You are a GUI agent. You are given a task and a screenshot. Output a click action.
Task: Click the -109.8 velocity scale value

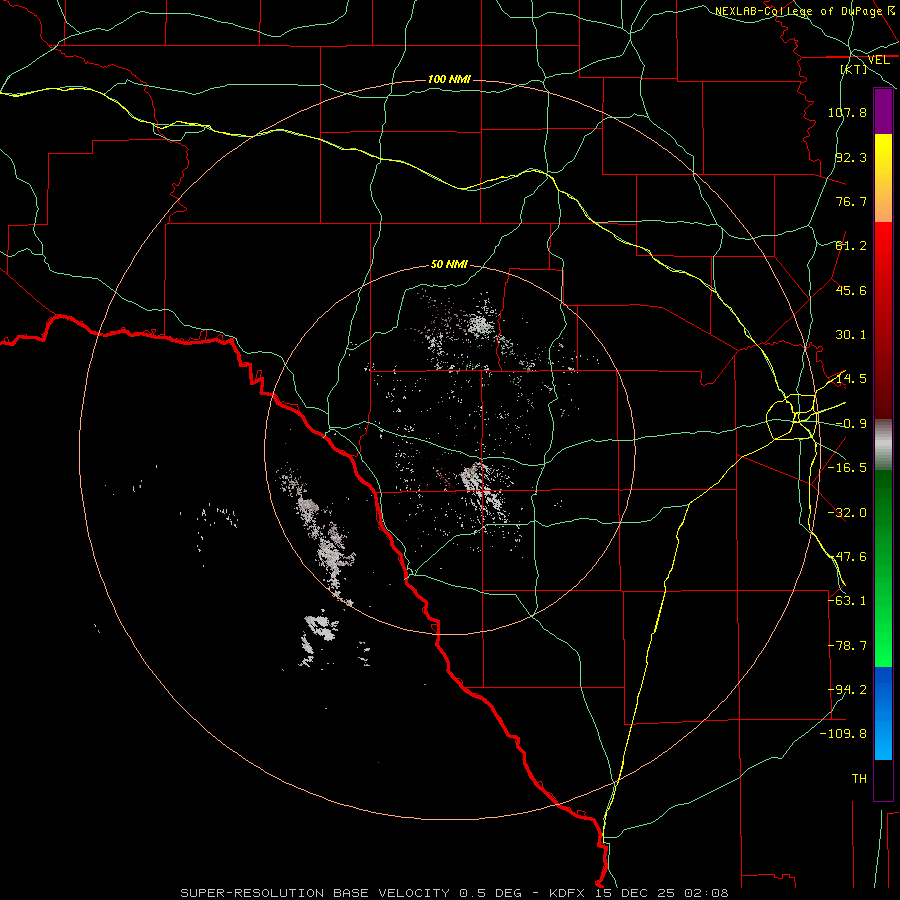844,734
